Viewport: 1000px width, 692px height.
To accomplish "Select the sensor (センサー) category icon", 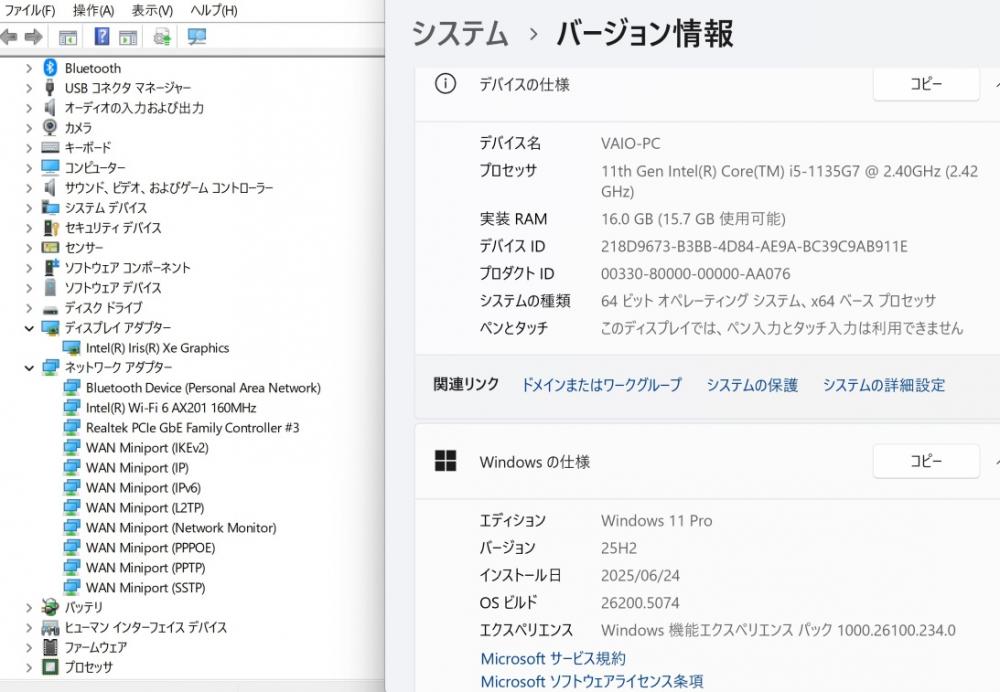I will (x=50, y=247).
